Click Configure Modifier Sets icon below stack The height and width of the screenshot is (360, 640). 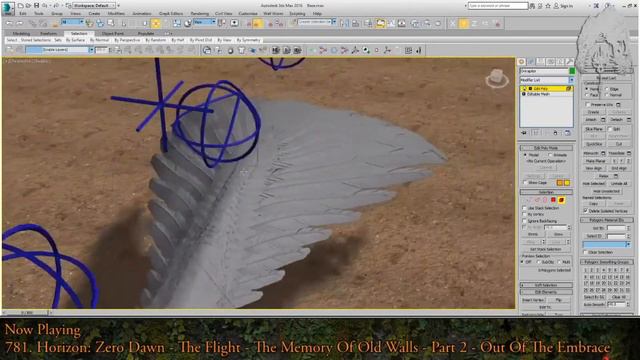pos(567,133)
